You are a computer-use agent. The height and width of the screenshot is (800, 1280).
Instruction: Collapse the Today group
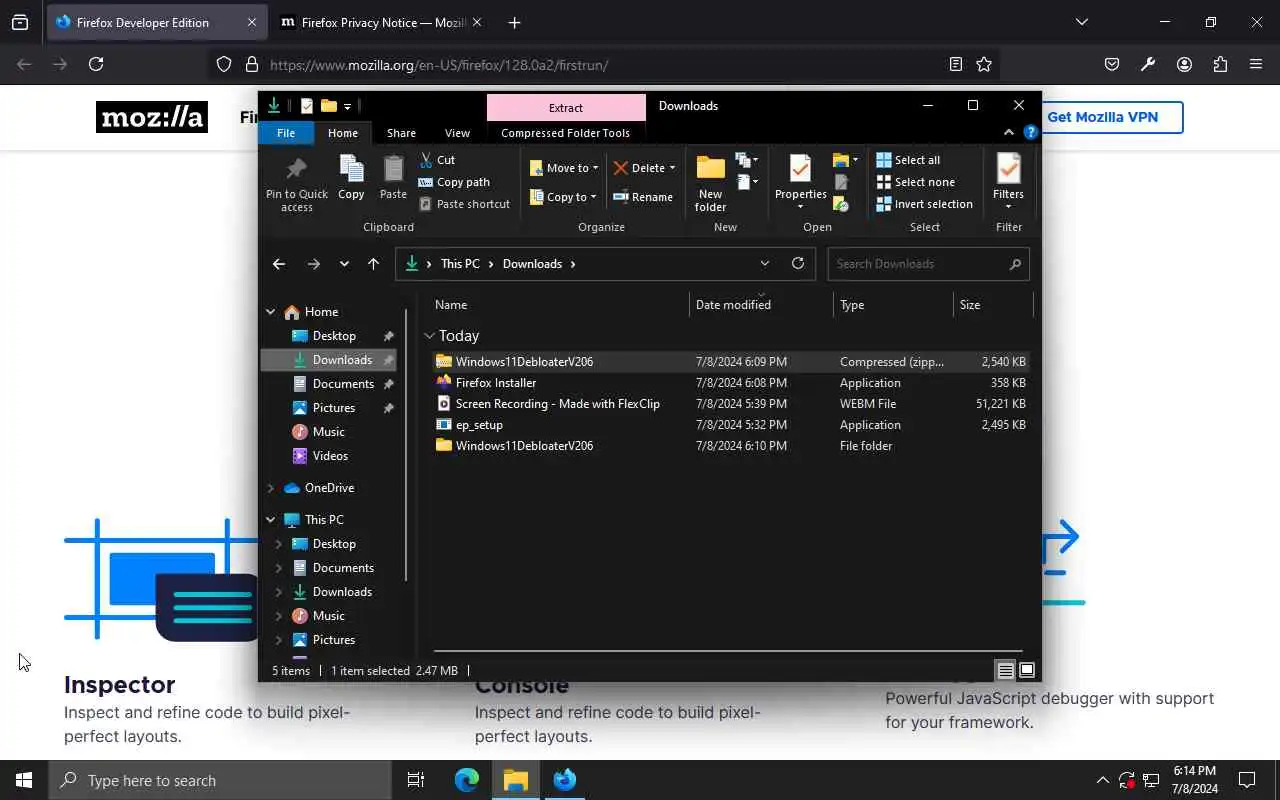pos(429,336)
